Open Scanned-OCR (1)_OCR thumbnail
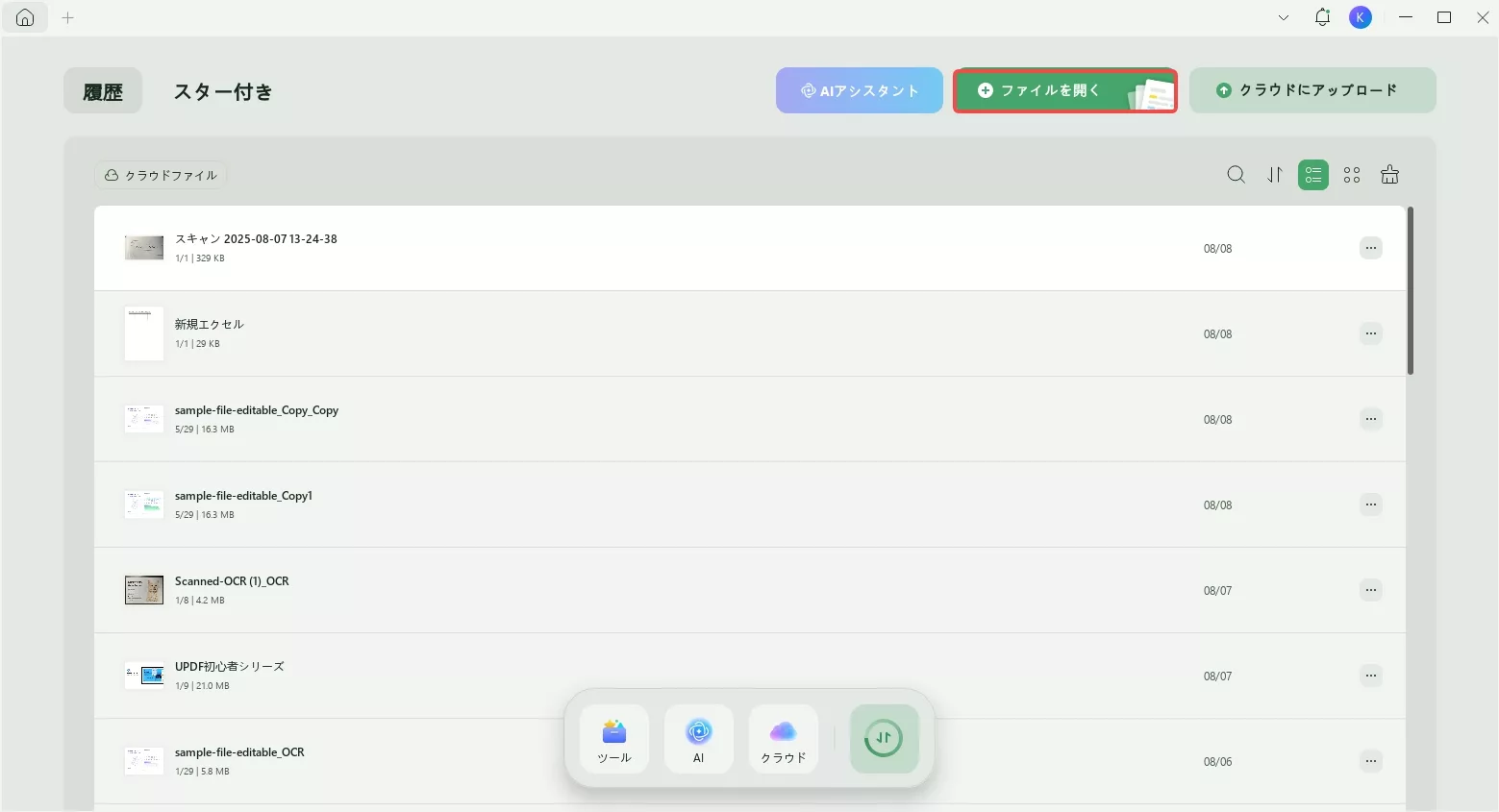 point(144,590)
